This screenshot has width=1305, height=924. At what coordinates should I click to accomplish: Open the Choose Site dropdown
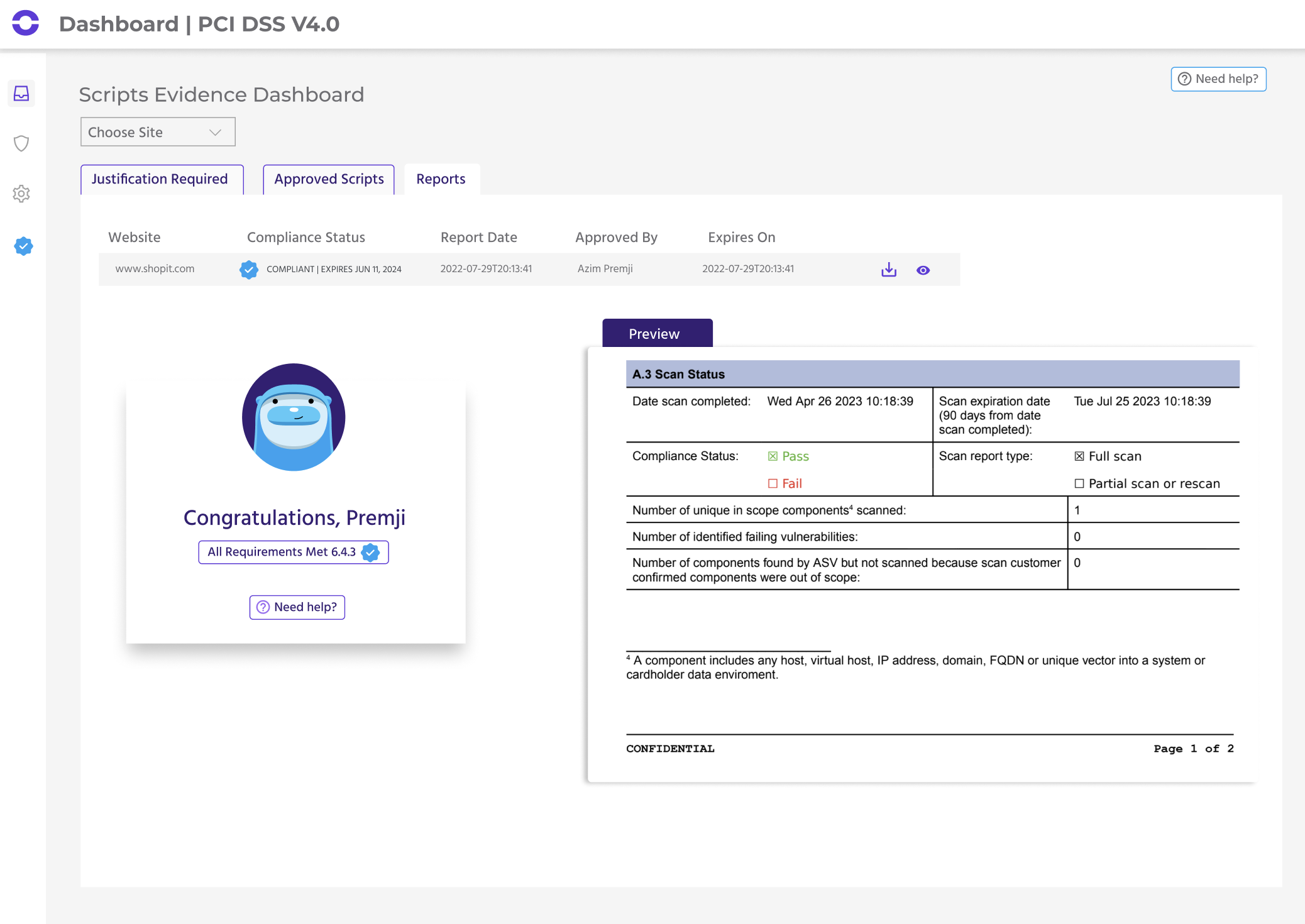point(158,132)
